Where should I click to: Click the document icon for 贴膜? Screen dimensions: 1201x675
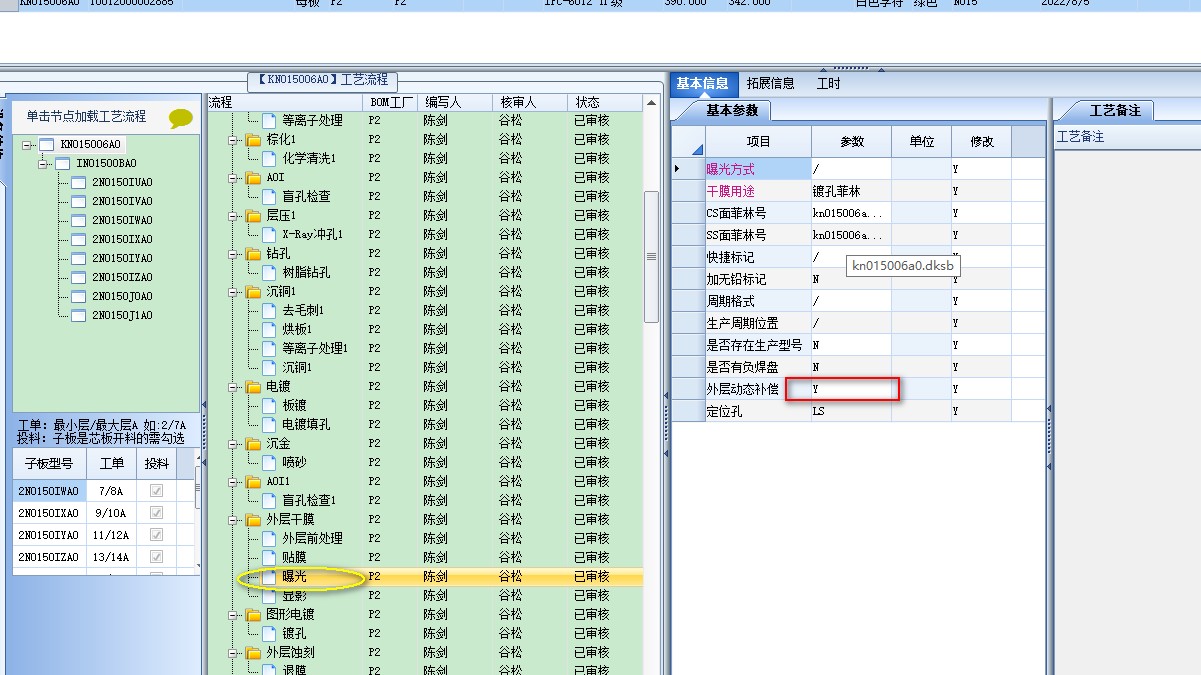[268, 557]
